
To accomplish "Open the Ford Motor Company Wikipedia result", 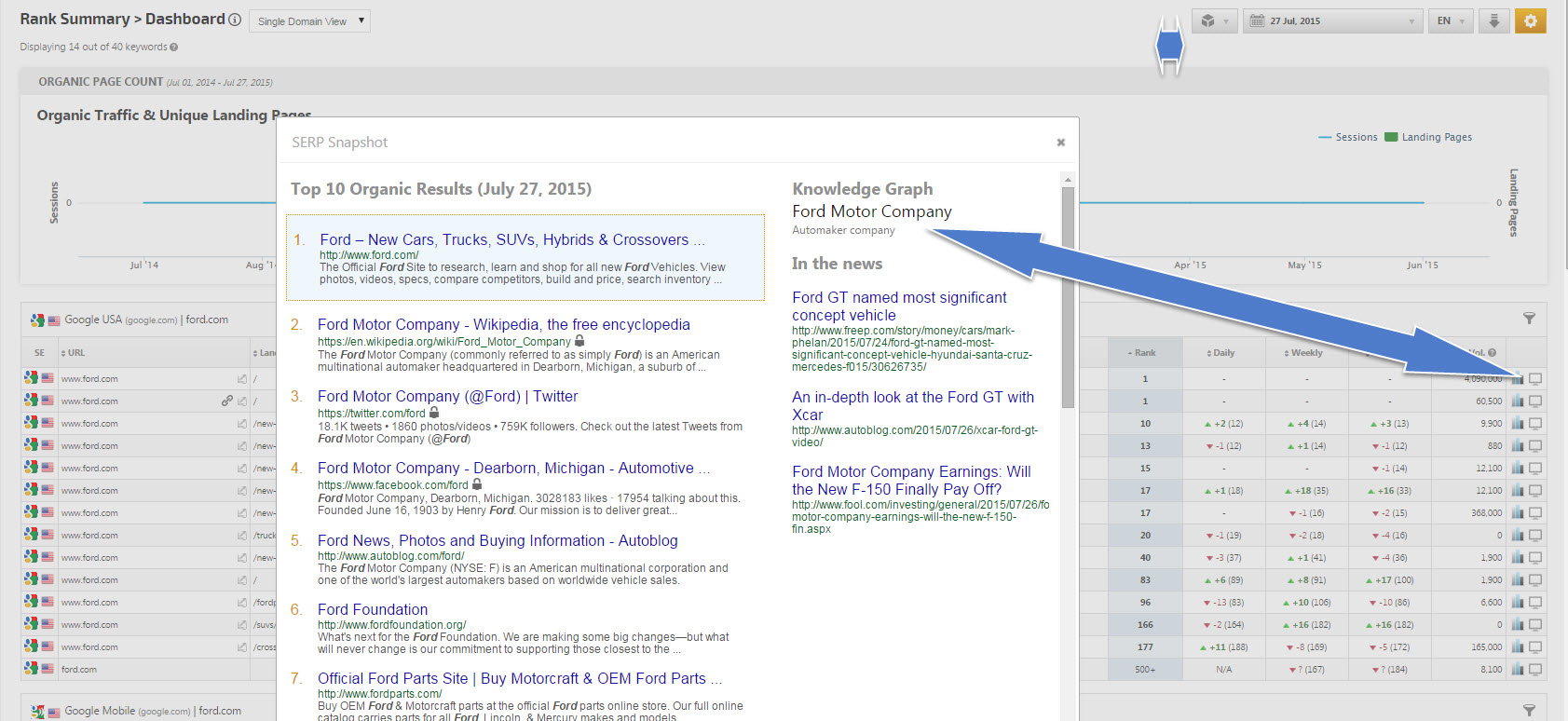I will 503,324.
